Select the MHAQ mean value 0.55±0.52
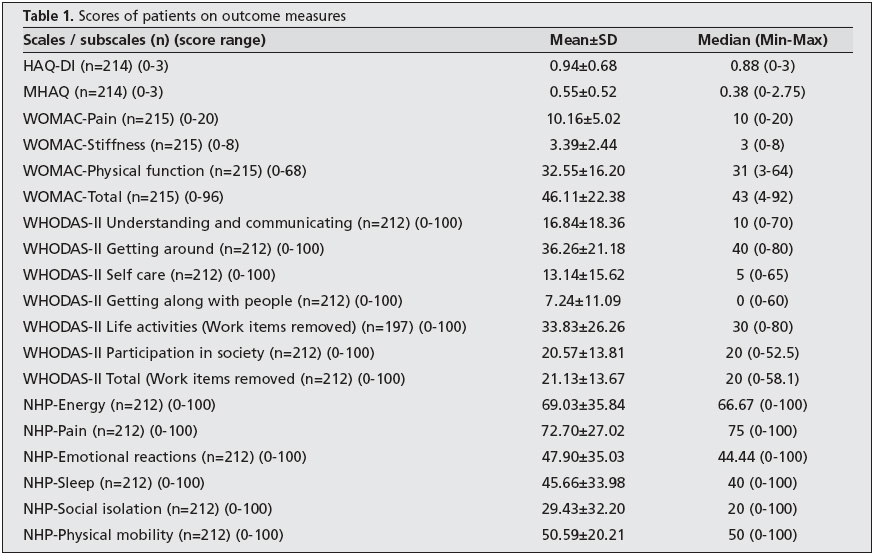The image size is (874, 555). tap(582, 92)
